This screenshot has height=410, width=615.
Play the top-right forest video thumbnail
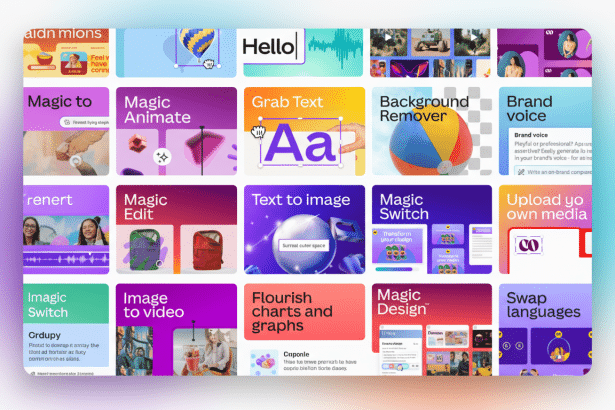pyautogui.click(x=472, y=42)
